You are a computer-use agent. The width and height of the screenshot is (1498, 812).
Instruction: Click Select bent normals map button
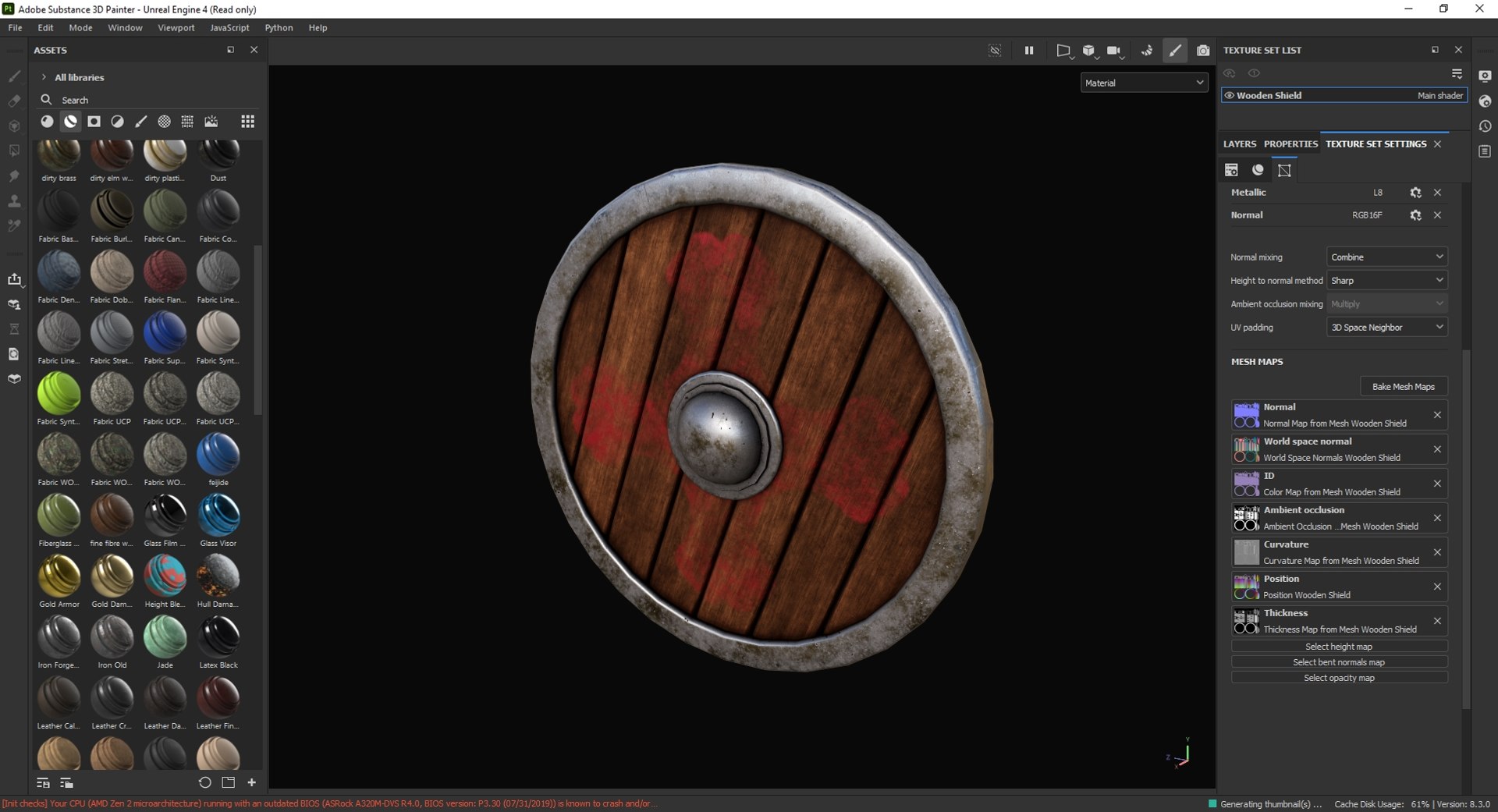click(x=1339, y=662)
